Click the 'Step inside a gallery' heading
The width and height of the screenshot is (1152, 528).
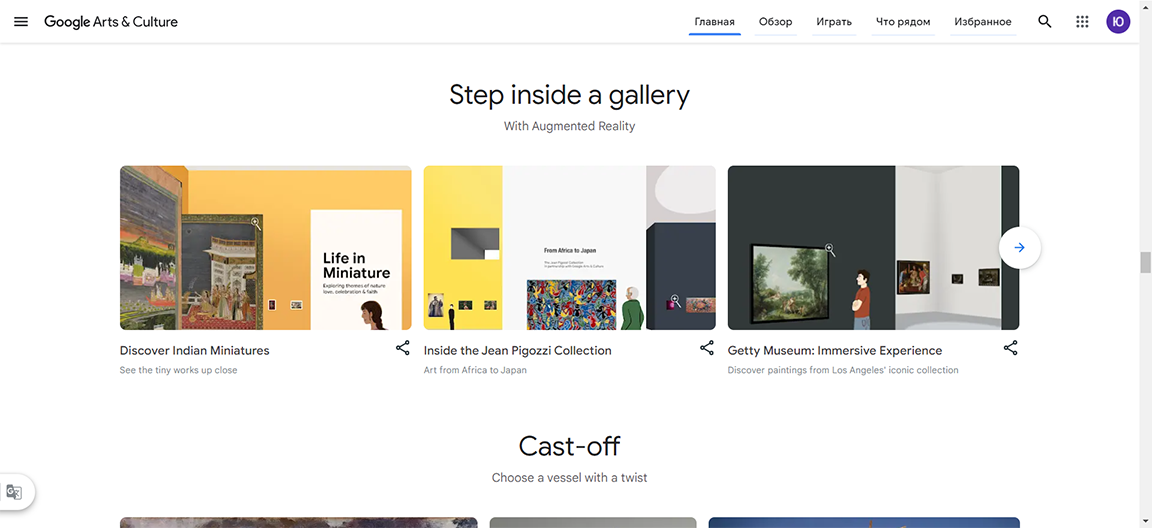569,95
